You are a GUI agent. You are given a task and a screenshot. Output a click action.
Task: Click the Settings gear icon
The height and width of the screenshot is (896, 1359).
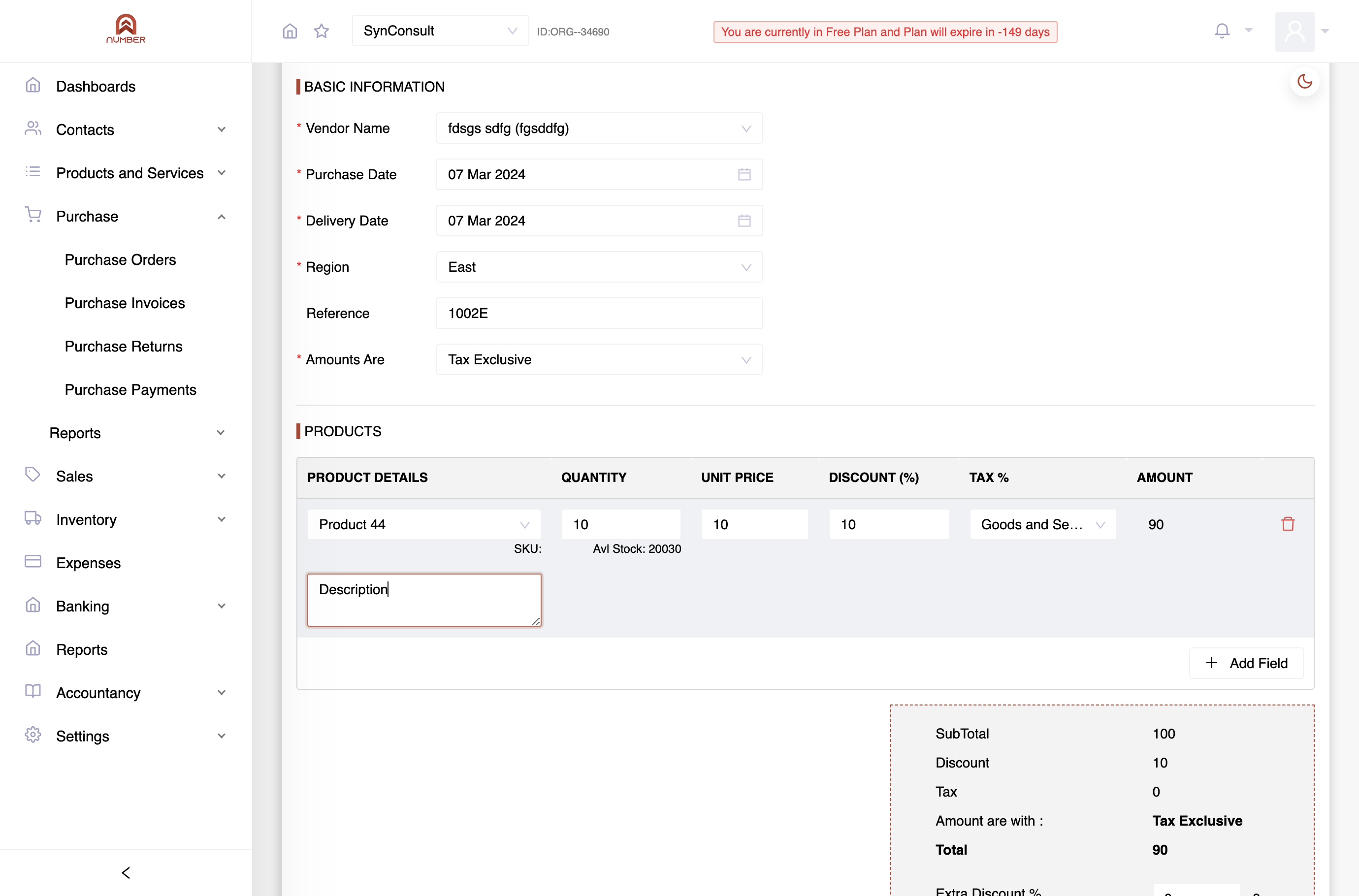point(33,735)
